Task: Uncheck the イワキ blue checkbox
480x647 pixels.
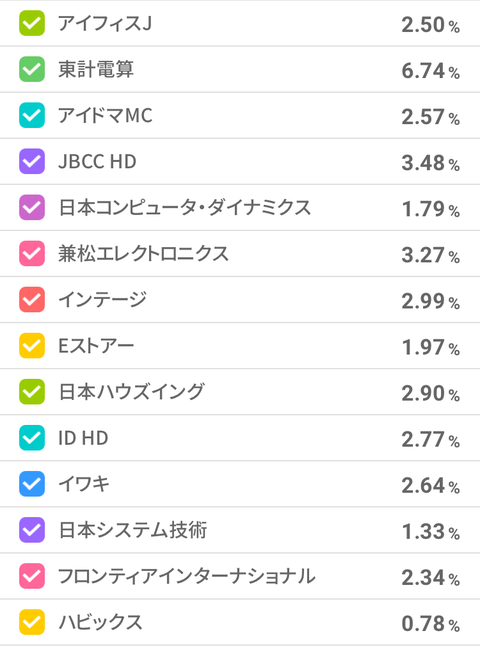Action: 32,484
